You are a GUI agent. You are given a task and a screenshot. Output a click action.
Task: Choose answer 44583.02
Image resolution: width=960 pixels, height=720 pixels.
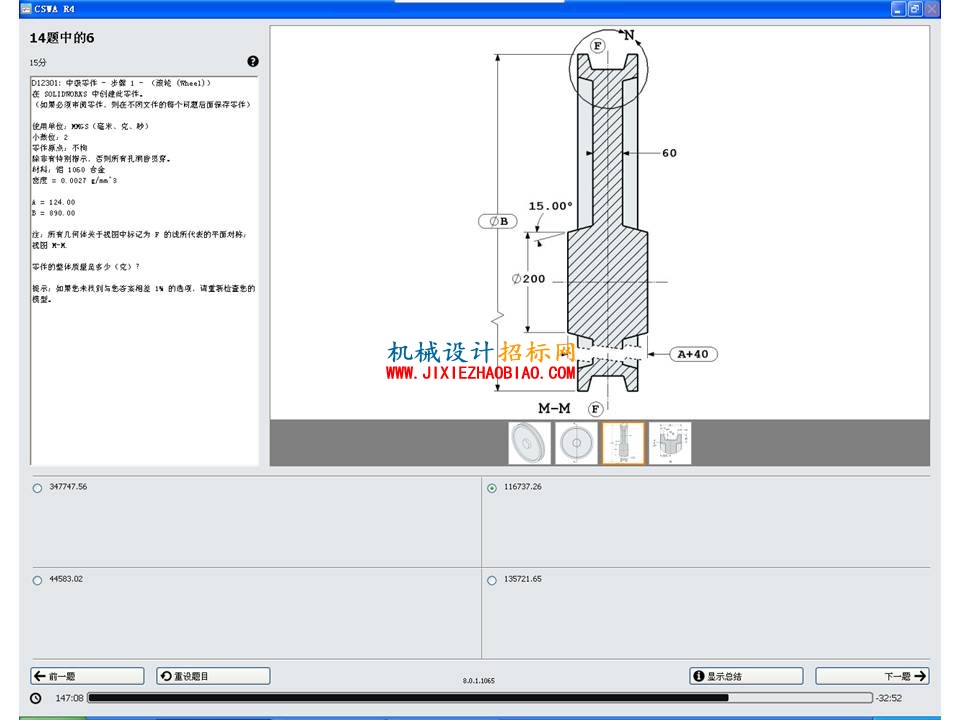37,580
